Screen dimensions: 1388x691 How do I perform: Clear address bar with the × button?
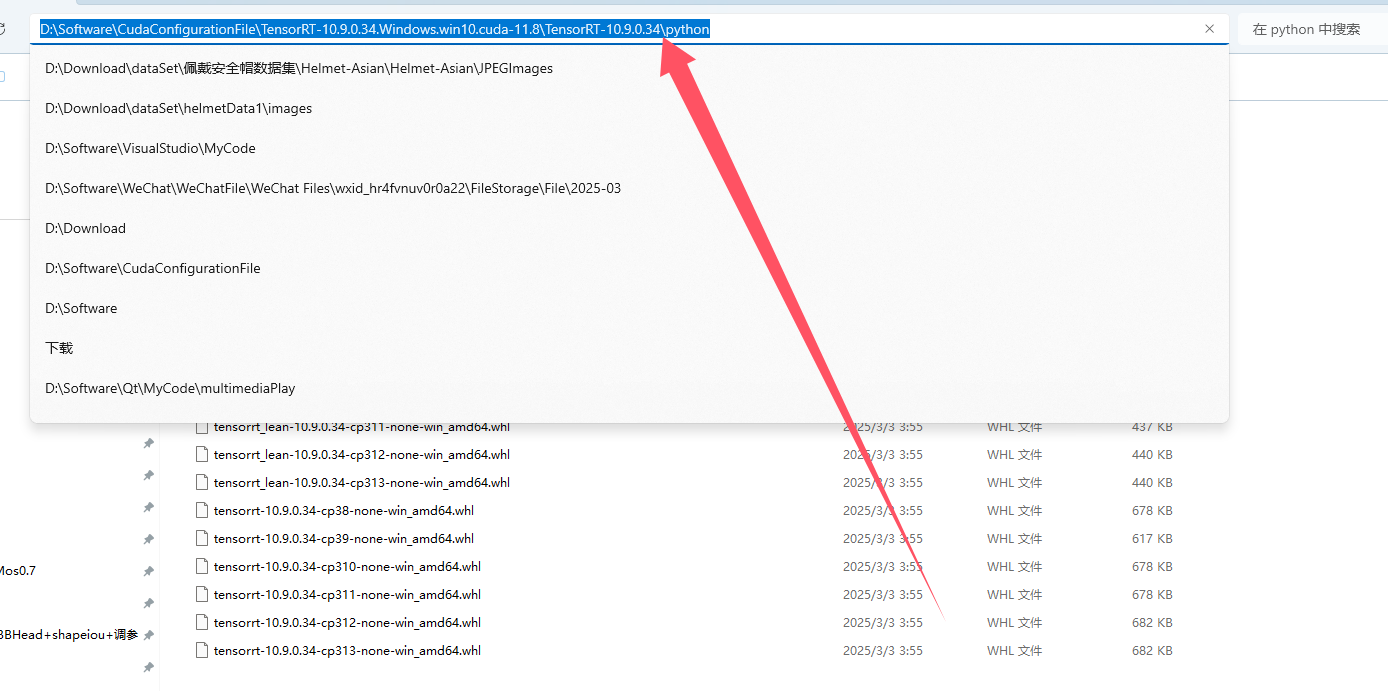coord(1209,29)
